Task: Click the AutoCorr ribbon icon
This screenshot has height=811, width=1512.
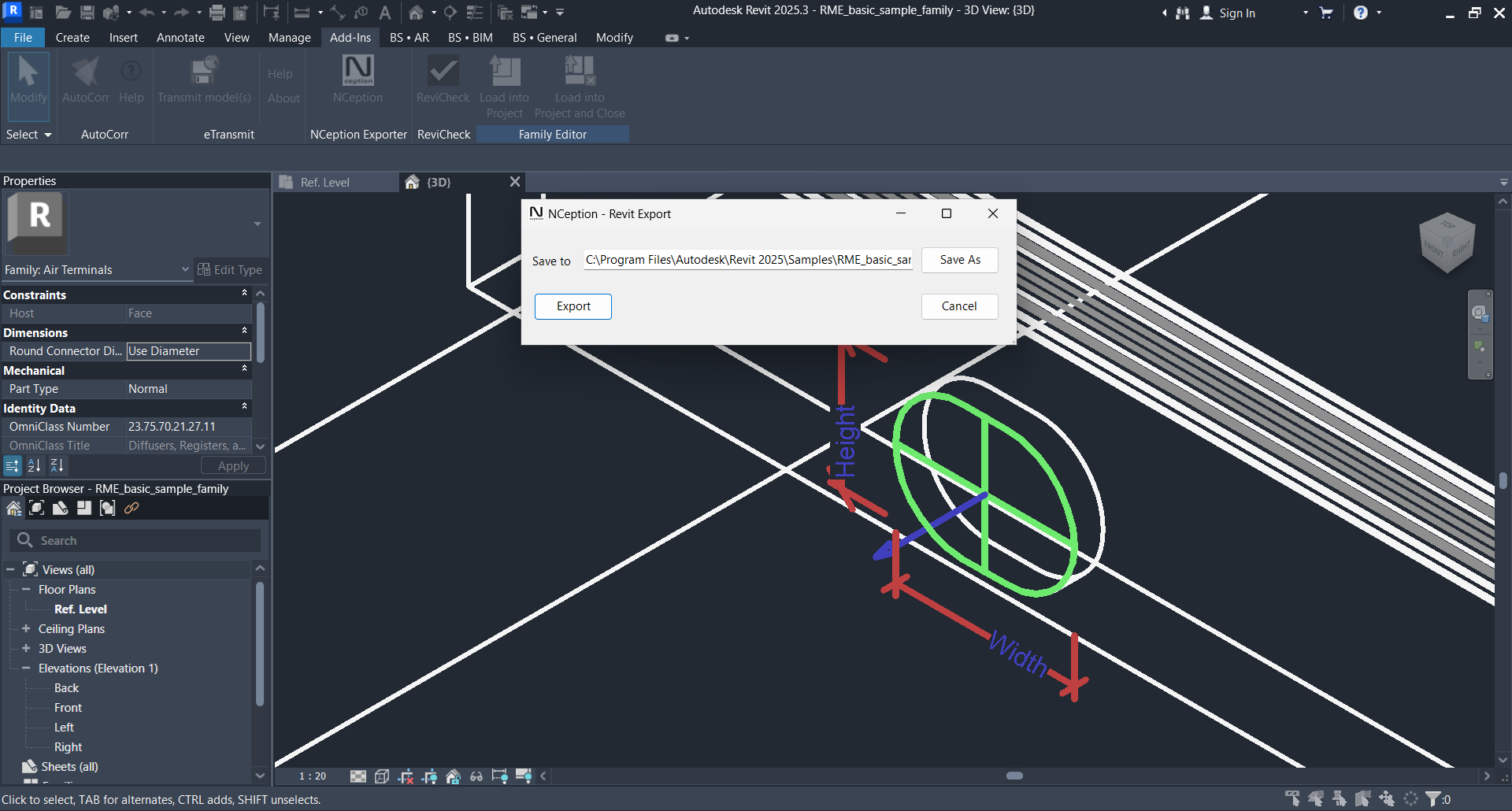Action: pyautogui.click(x=85, y=71)
